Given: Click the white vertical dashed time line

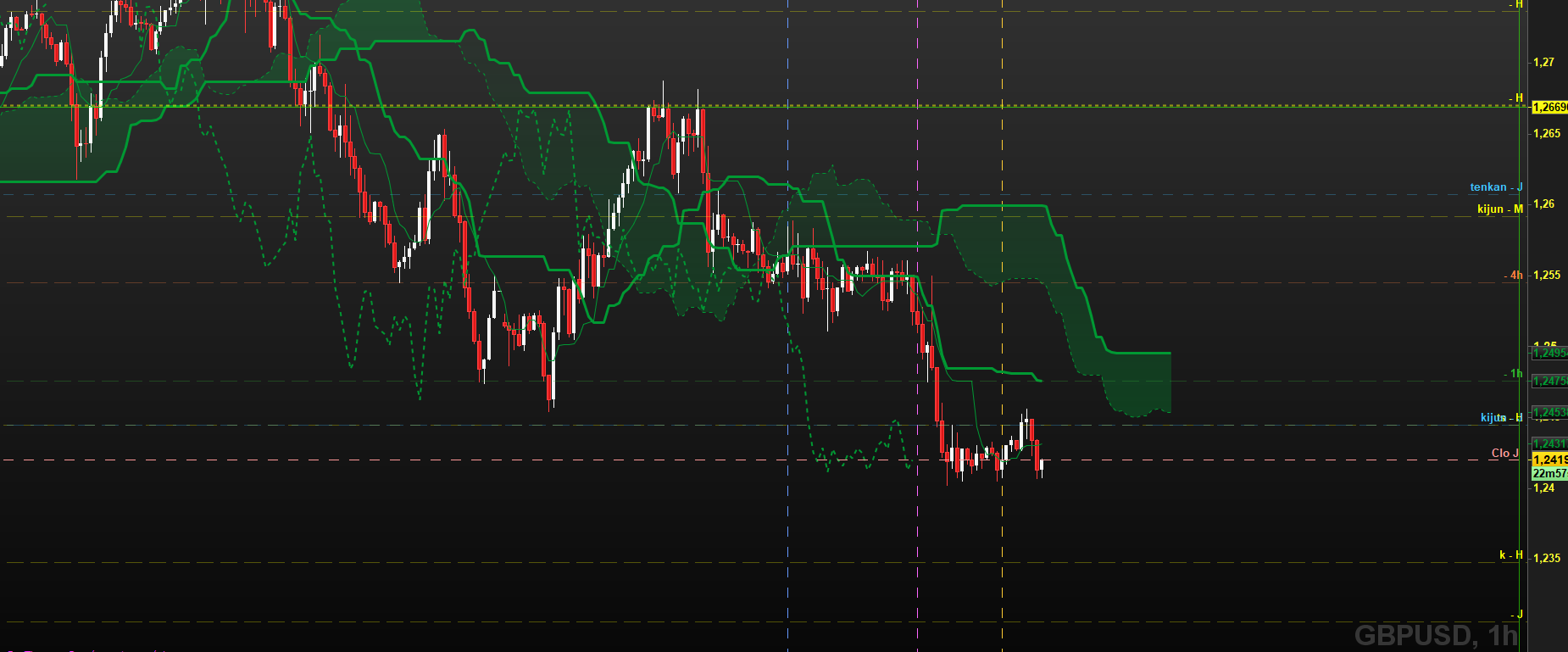Looking at the screenshot, I should [788, 326].
